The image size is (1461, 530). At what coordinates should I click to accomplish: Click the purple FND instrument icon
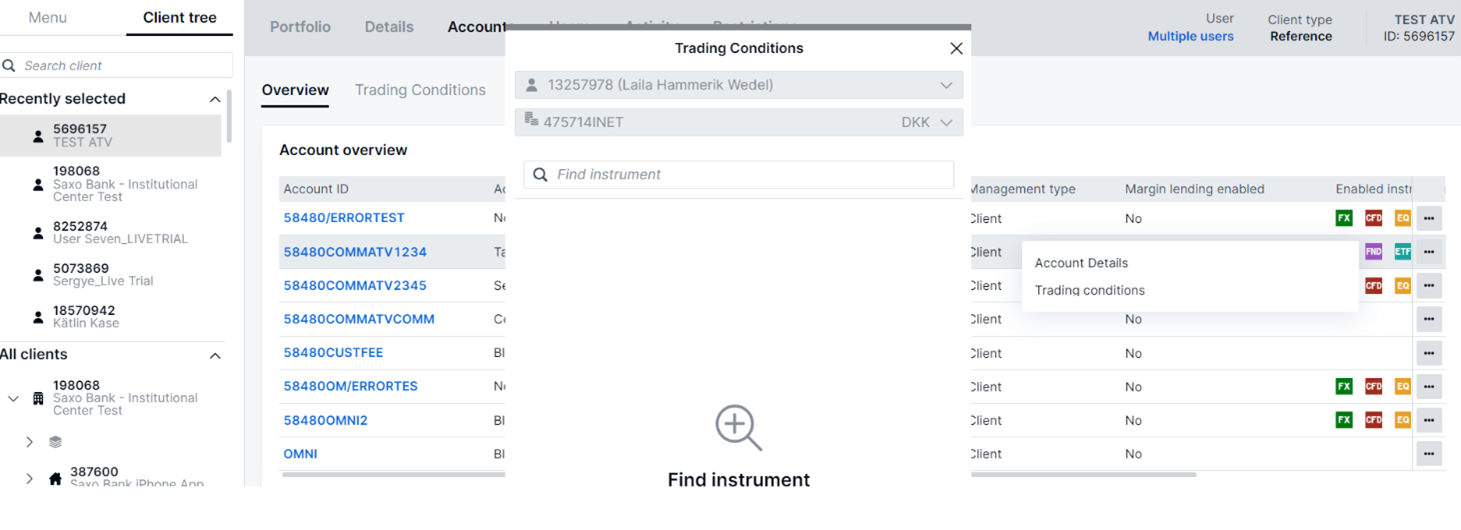(1373, 252)
